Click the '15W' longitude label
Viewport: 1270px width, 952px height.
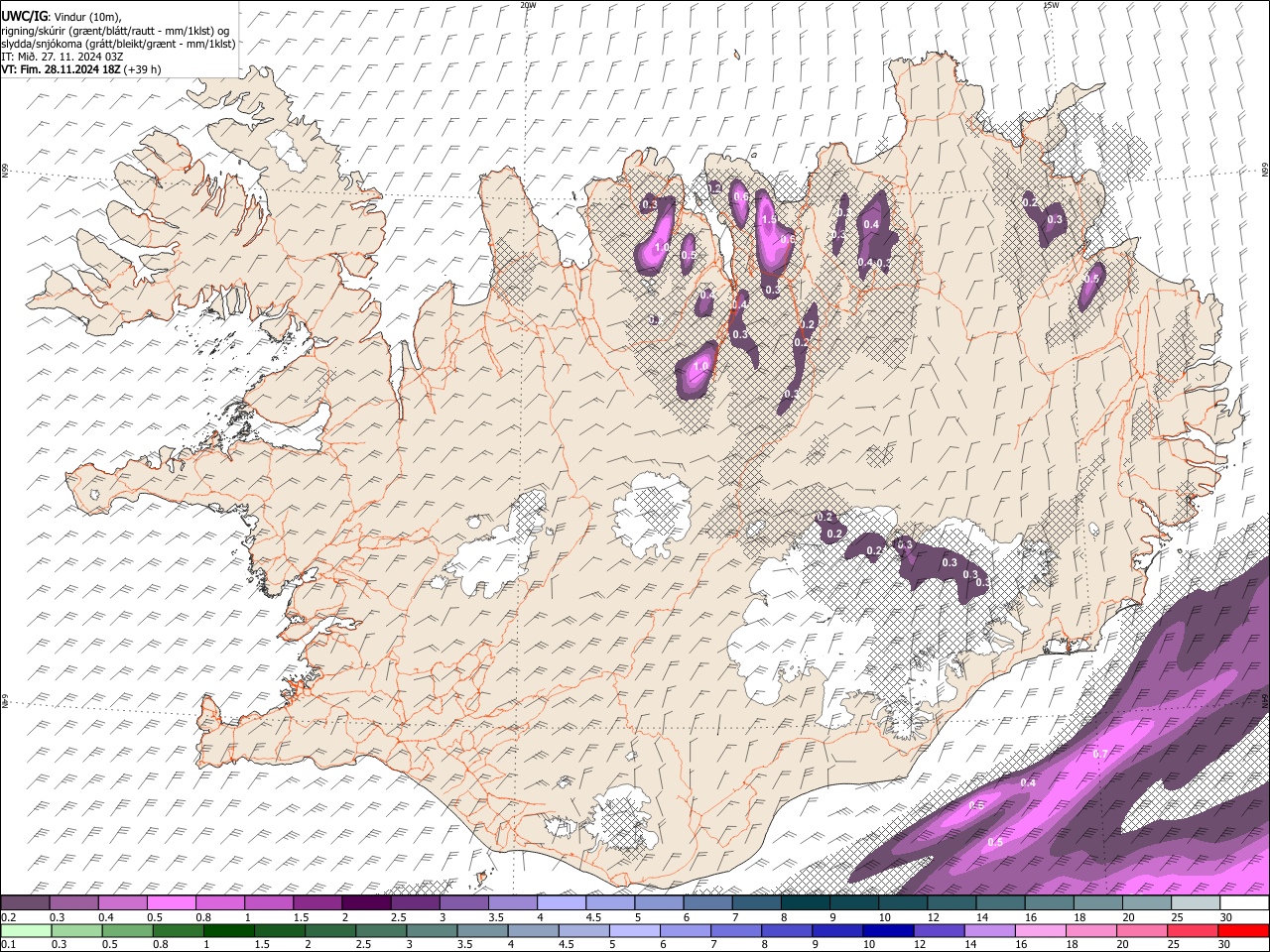click(x=1051, y=5)
